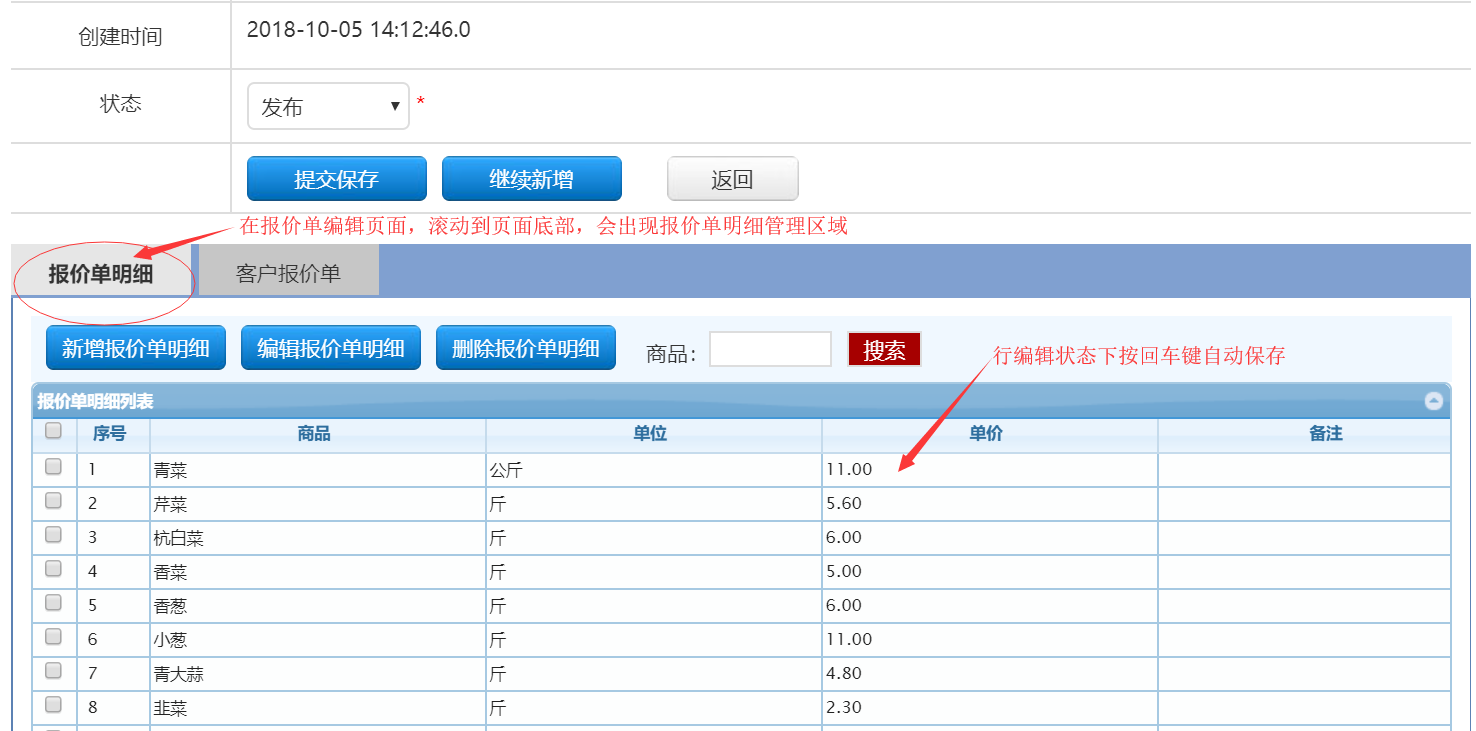Click the 继续新增 button
Viewport: 1476px width, 731px height.
[x=531, y=179]
